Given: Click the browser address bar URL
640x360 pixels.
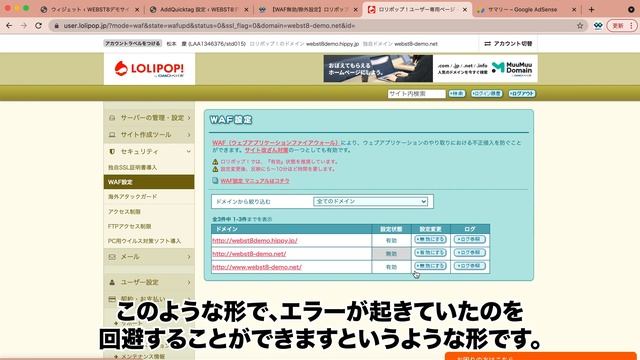Looking at the screenshot, I should 209,26.
